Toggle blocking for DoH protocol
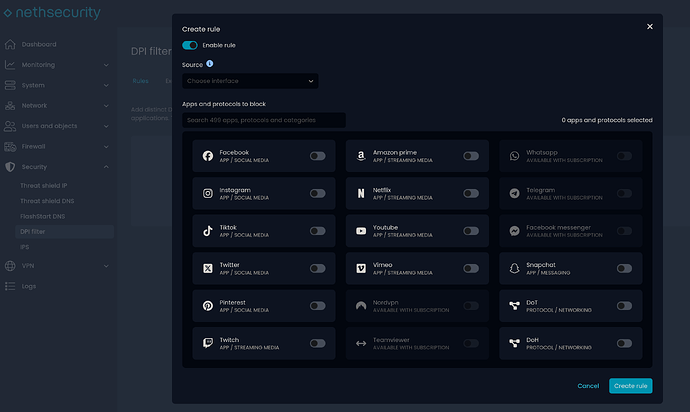The image size is (690, 412). click(x=624, y=343)
